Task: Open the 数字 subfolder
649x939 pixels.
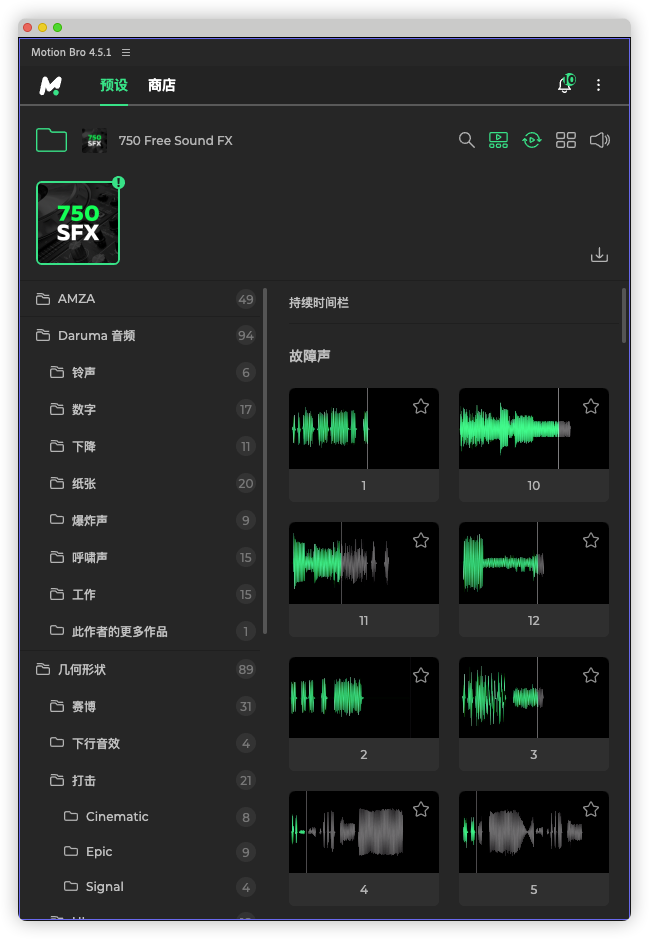Action: [141, 410]
